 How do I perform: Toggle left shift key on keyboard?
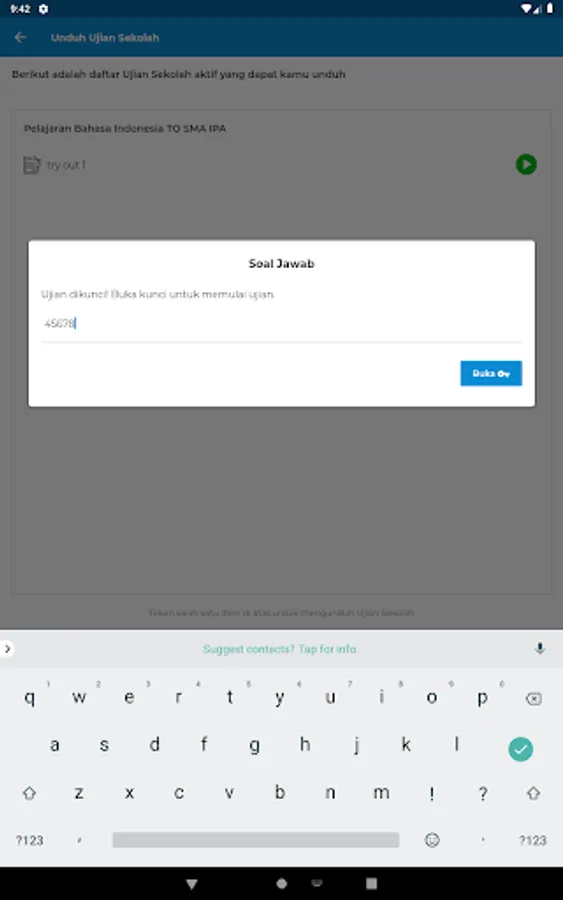tap(29, 793)
